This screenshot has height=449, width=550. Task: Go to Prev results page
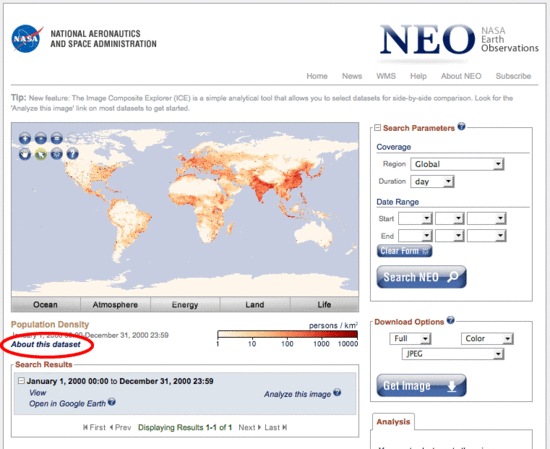(x=120, y=427)
